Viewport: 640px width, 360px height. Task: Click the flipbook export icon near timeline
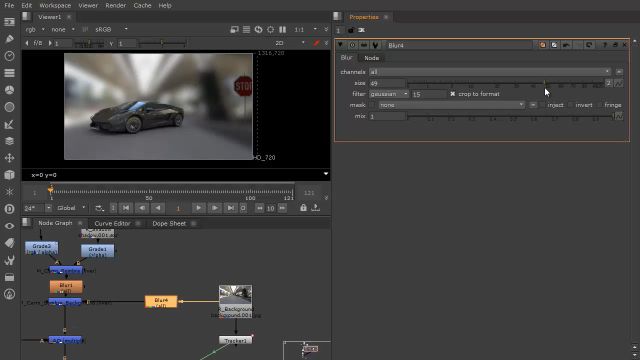316,208
